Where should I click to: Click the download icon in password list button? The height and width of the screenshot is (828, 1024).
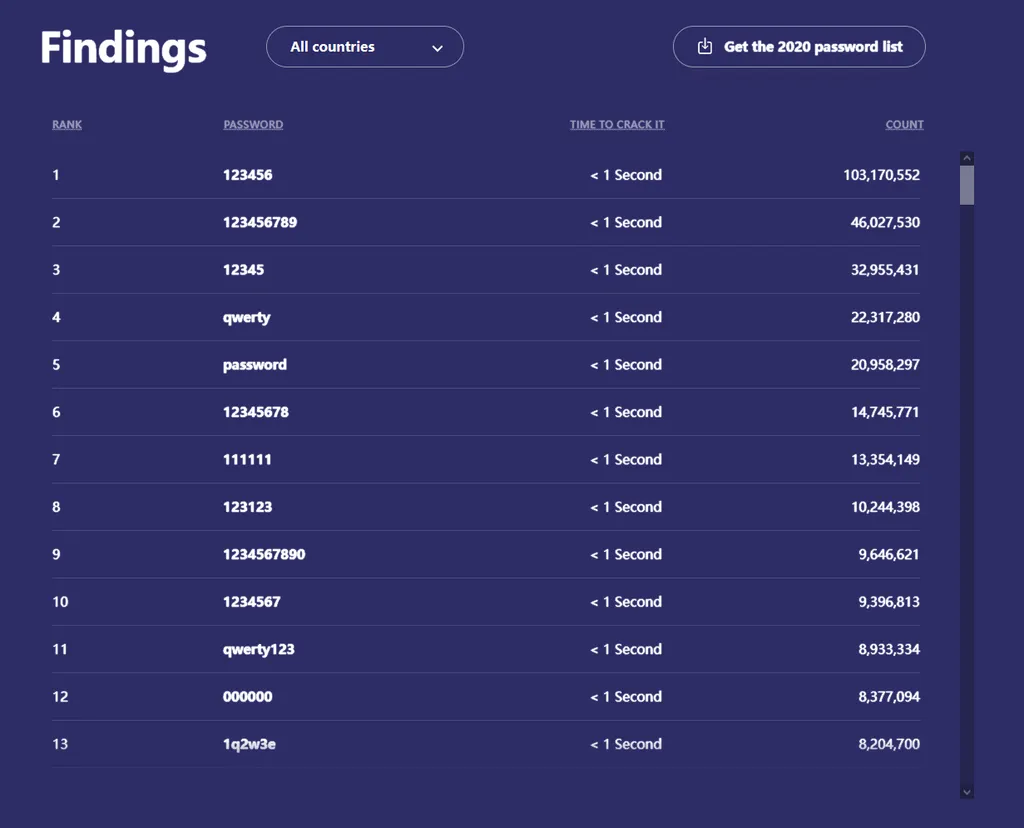705,47
